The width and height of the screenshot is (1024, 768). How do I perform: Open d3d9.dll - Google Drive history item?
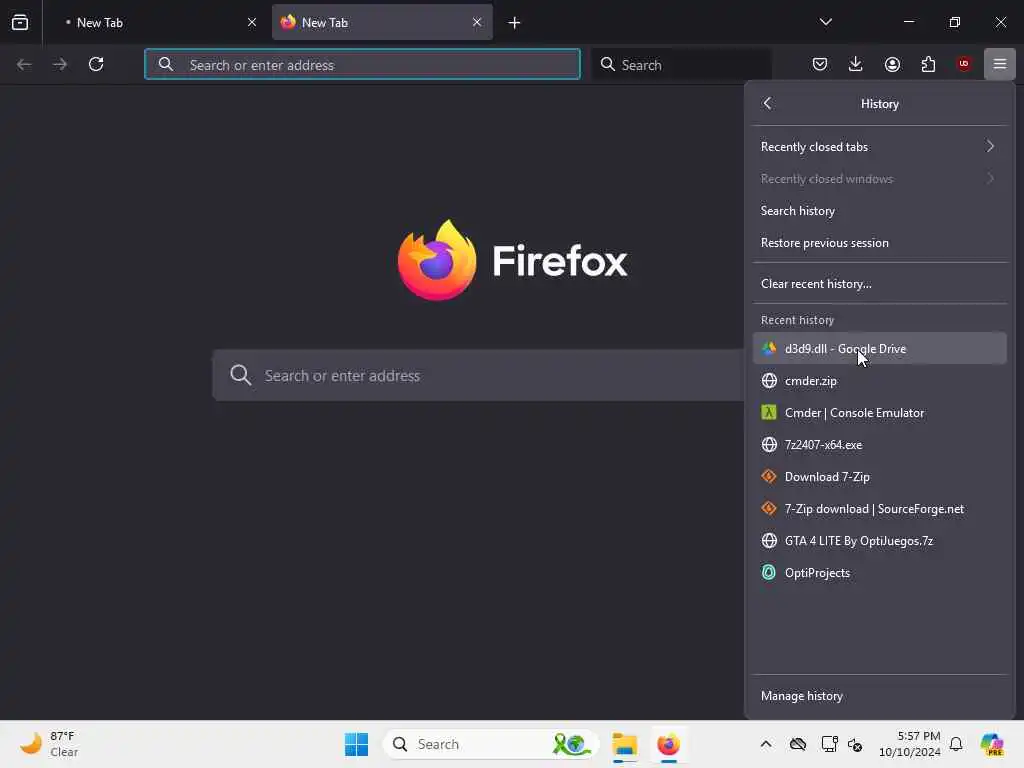(x=879, y=349)
